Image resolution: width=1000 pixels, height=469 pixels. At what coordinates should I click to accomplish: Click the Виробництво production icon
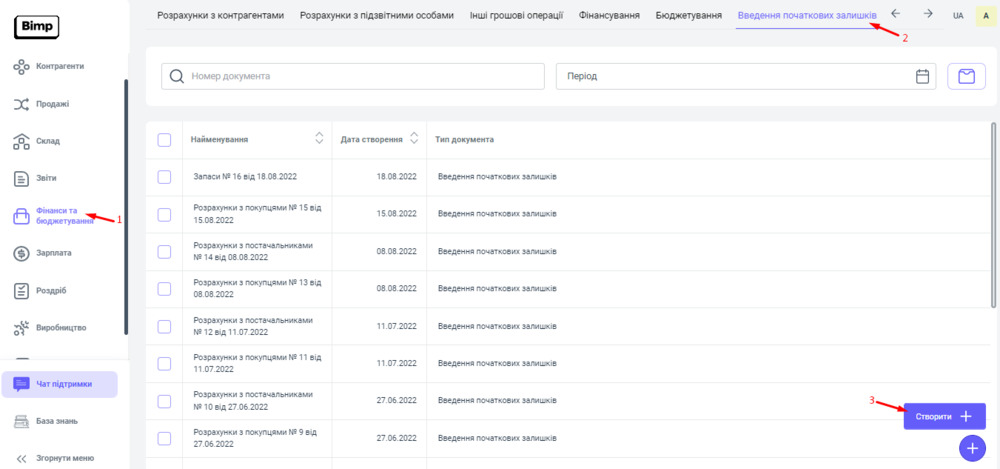pos(22,327)
